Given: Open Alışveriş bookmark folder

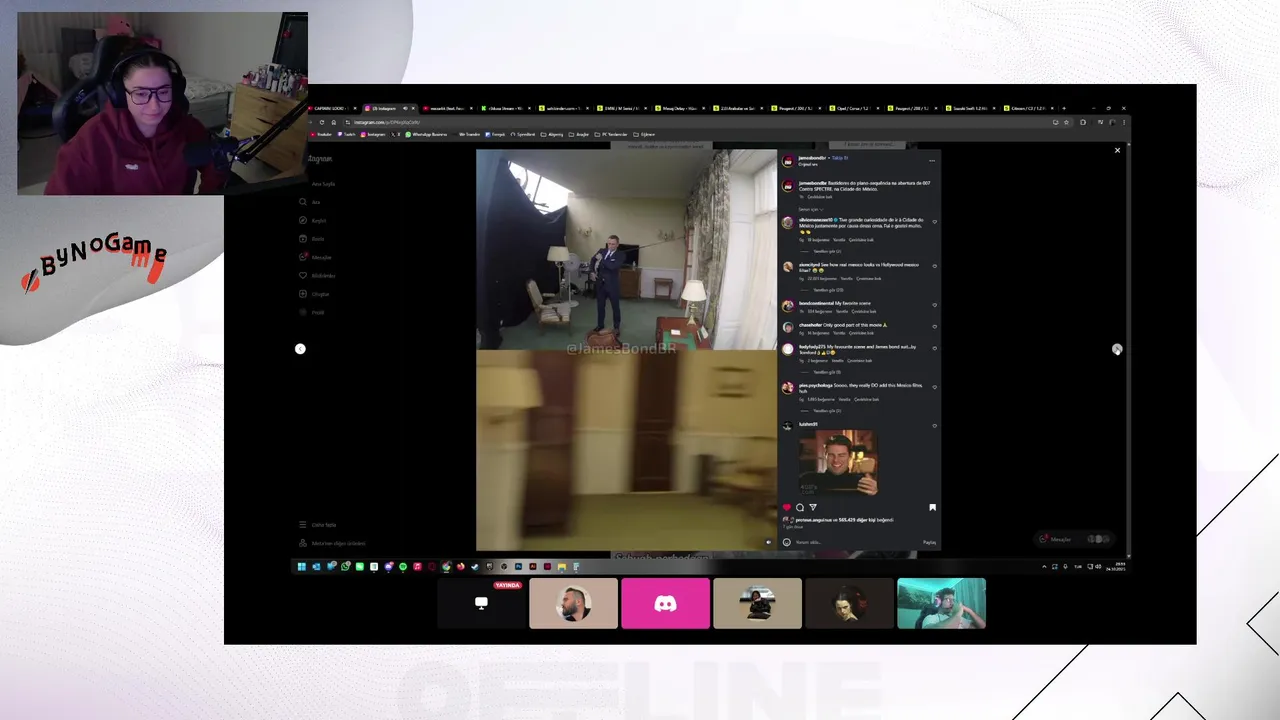Looking at the screenshot, I should 552,134.
